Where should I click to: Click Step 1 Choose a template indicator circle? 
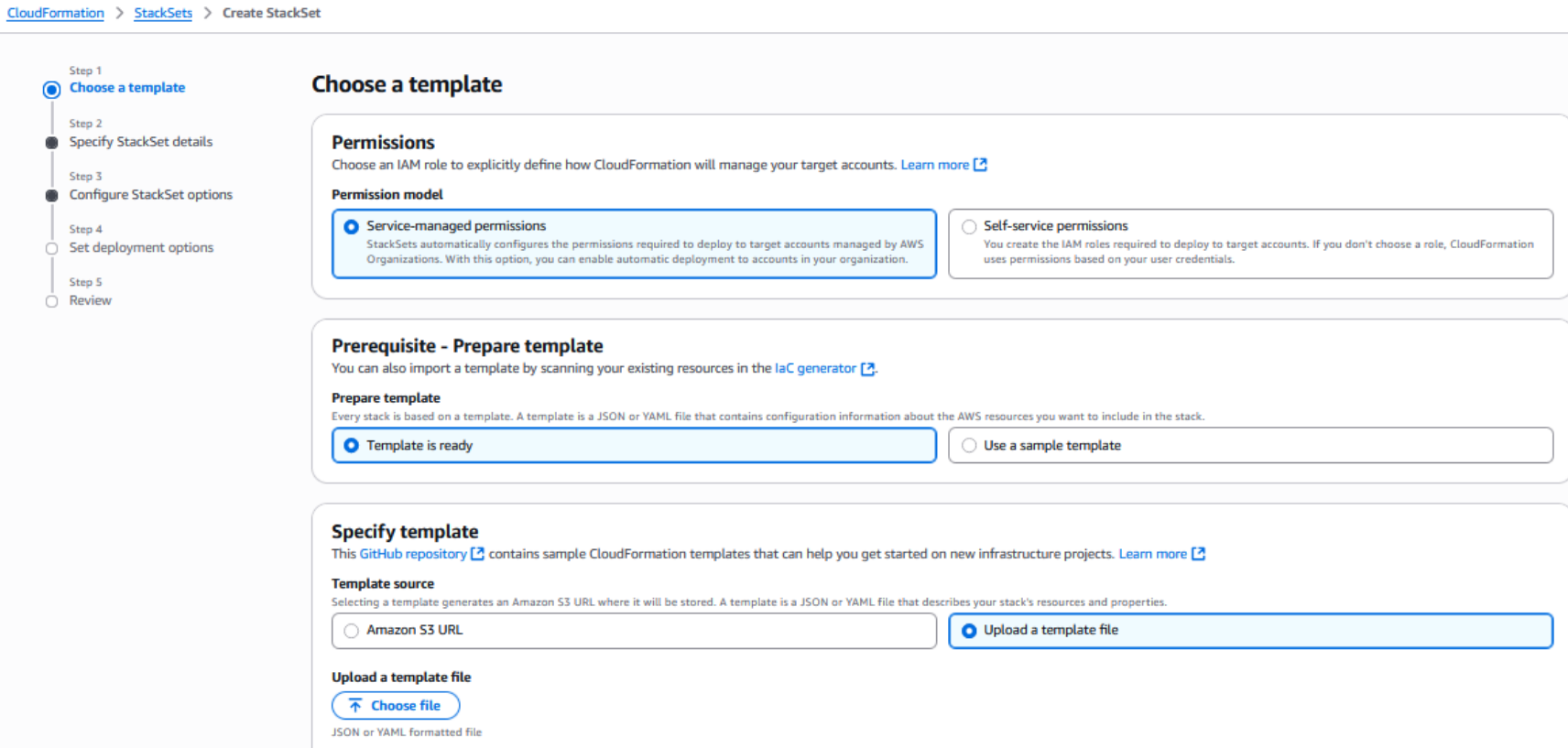[51, 90]
